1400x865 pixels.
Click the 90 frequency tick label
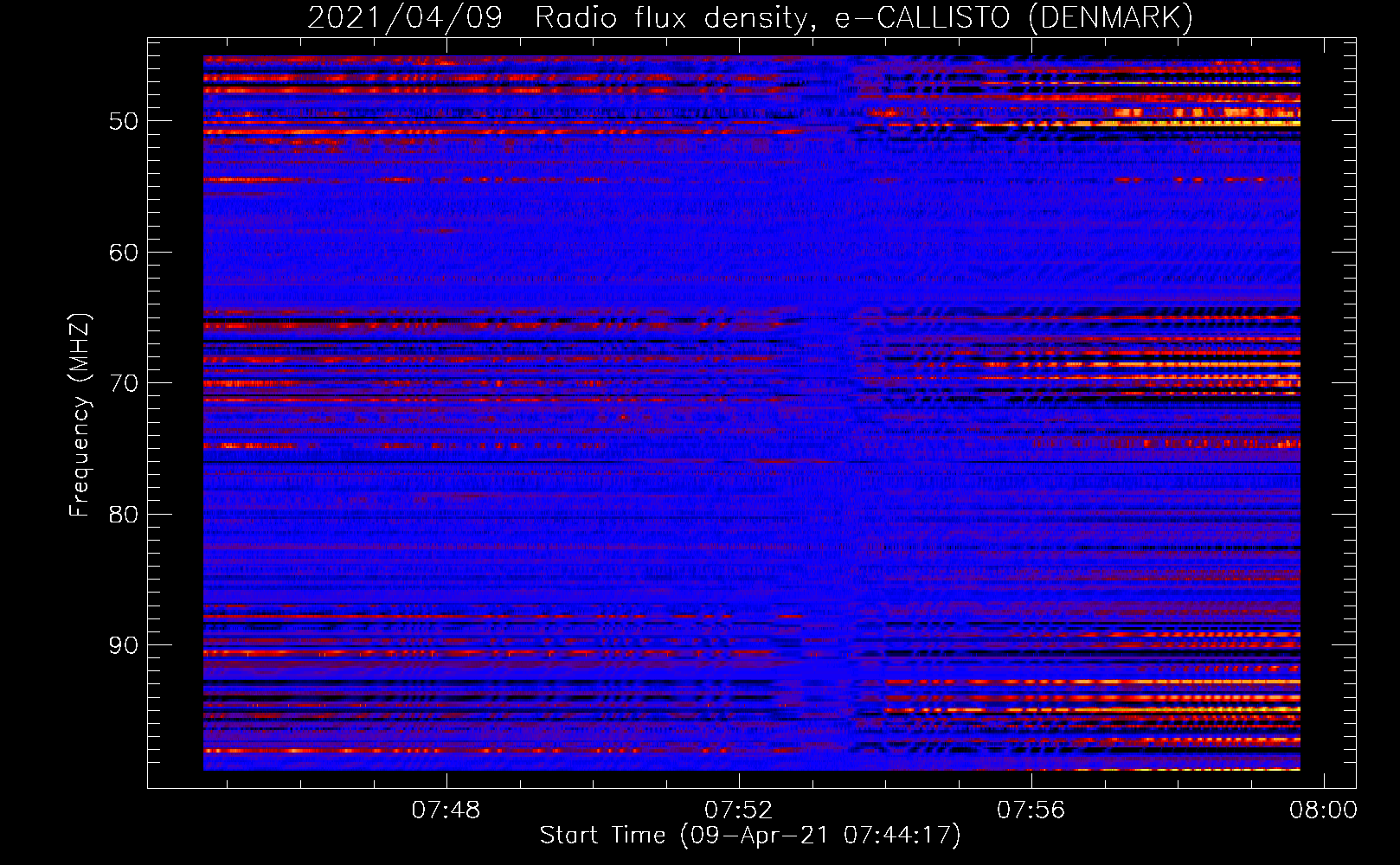tap(124, 645)
